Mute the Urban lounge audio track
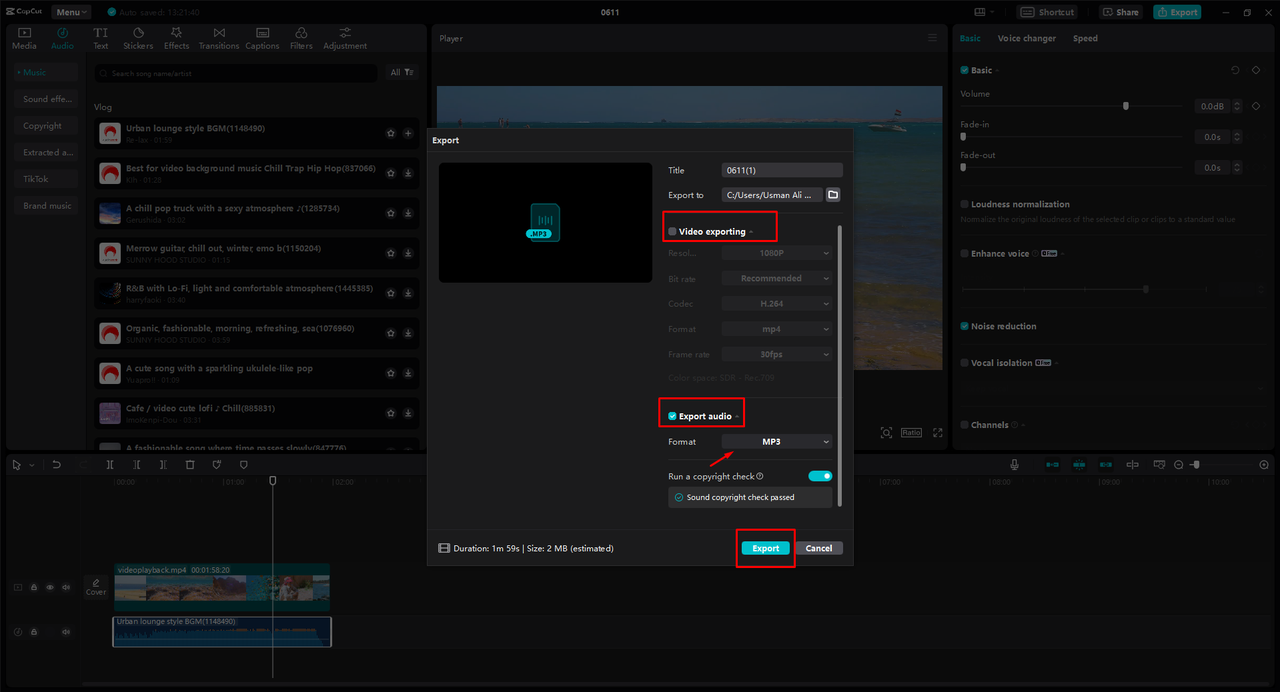The image size is (1280, 692). 66,632
